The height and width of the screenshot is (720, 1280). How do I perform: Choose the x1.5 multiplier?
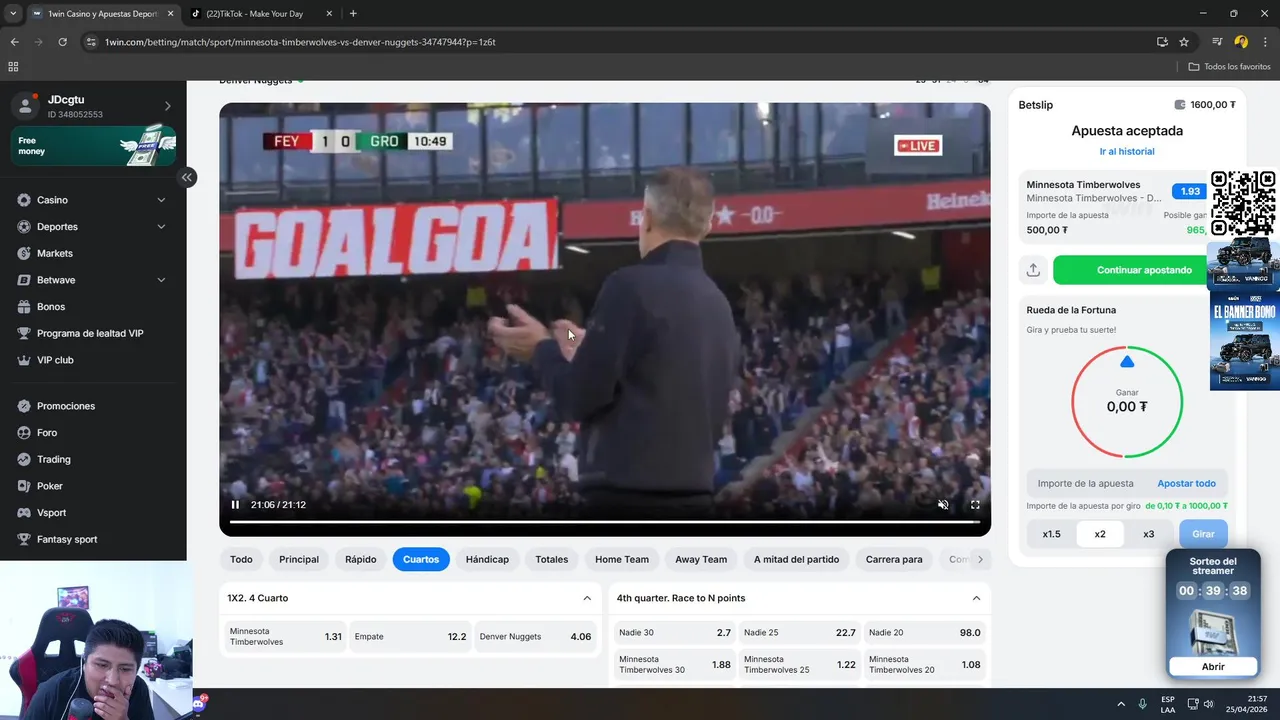[x=1051, y=534]
